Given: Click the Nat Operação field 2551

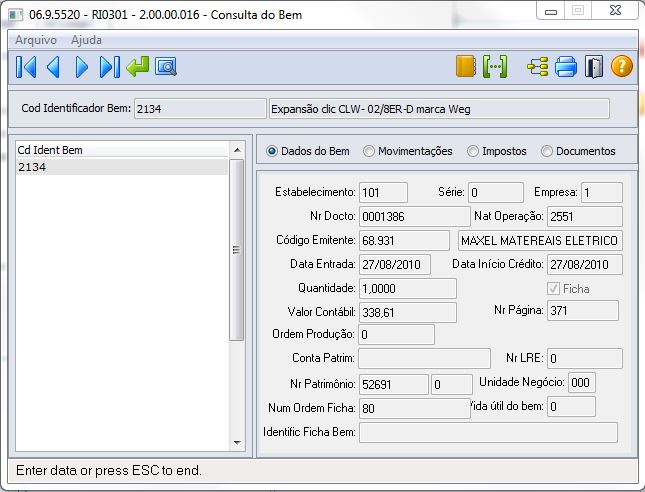Looking at the screenshot, I should 585,216.
